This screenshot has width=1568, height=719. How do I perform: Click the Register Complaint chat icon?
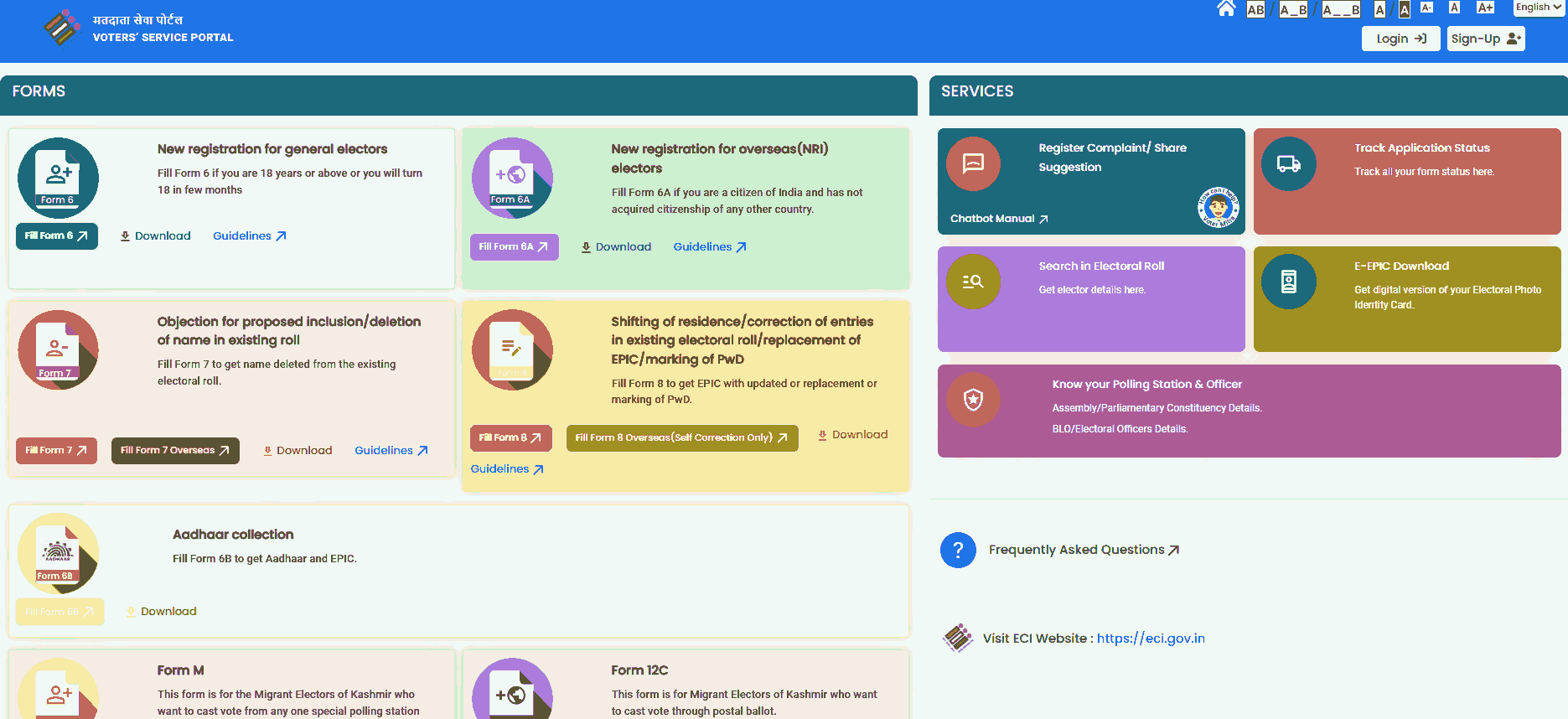coord(973,163)
